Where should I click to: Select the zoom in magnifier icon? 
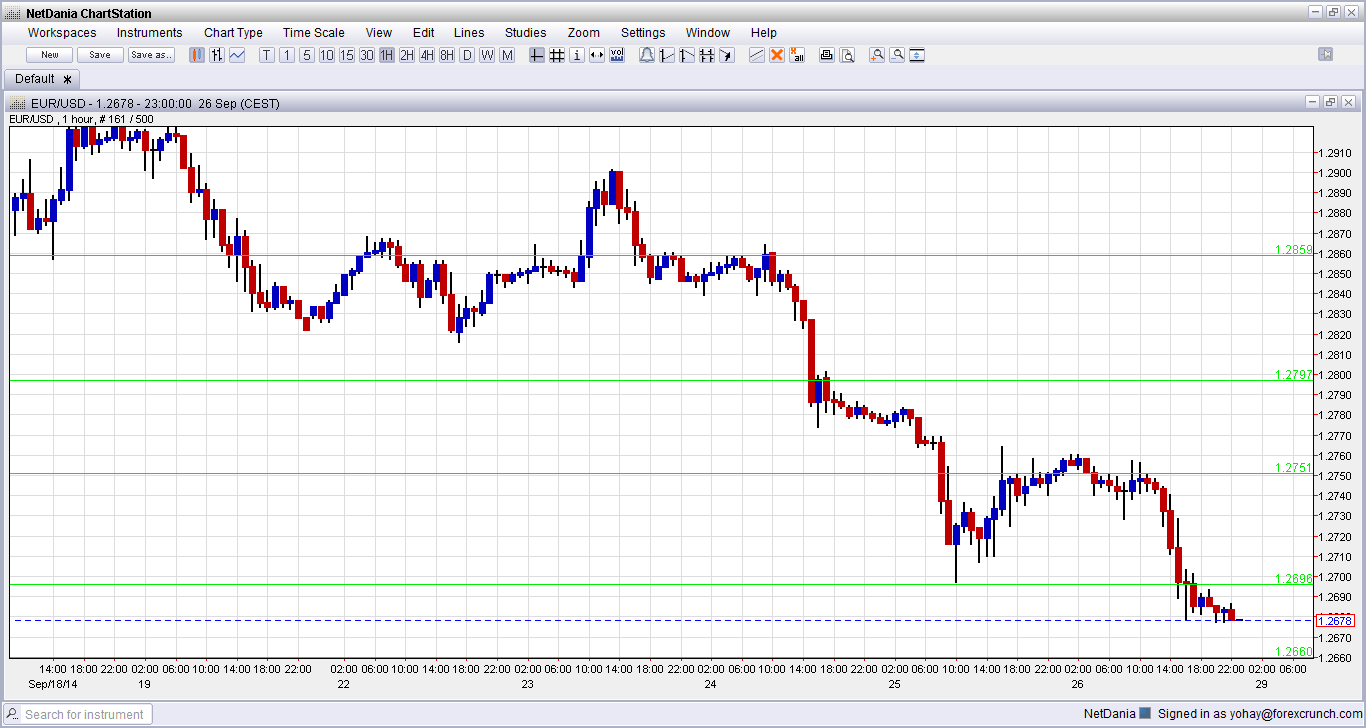[876, 55]
